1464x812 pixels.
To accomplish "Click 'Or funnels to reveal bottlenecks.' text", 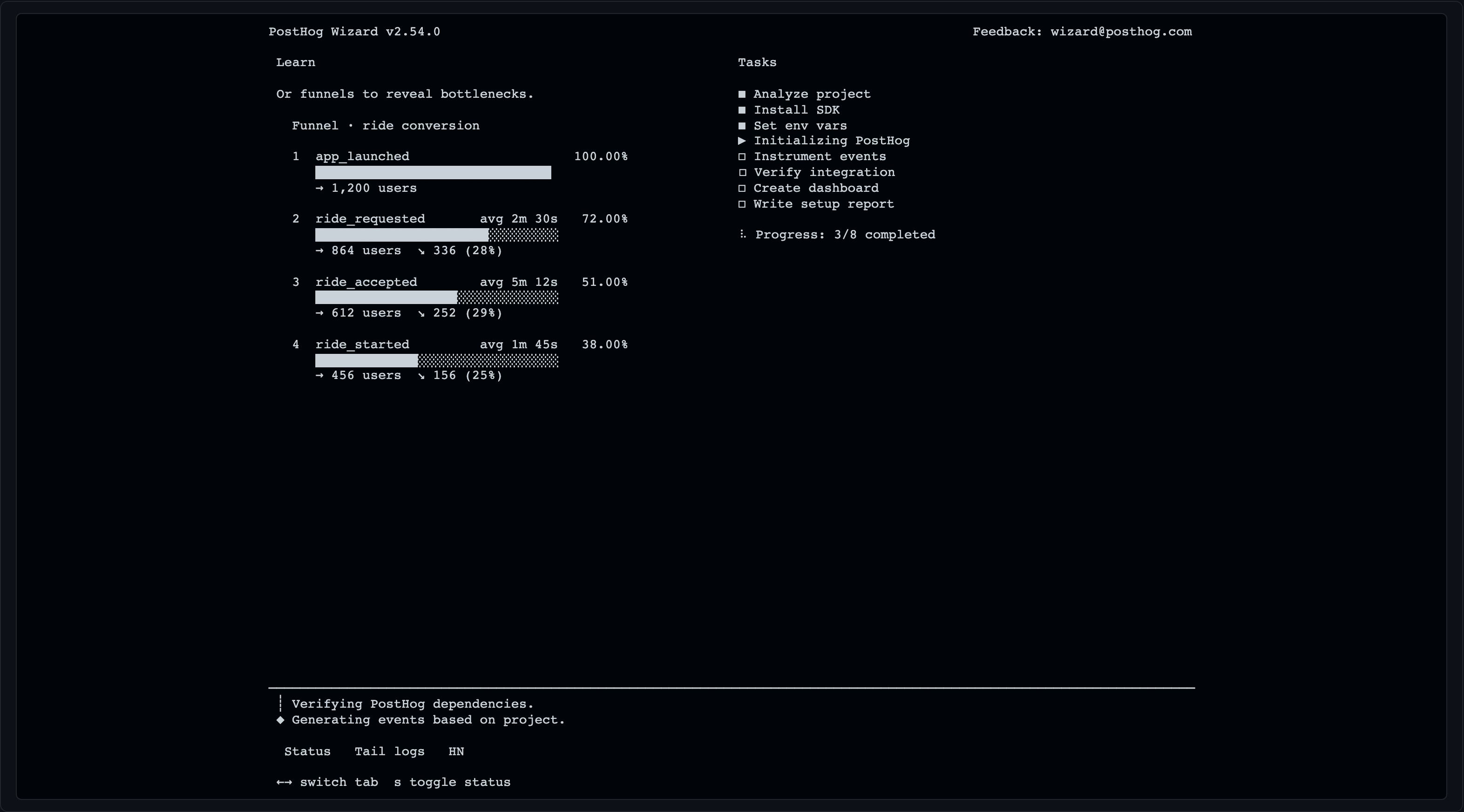I will [x=405, y=95].
